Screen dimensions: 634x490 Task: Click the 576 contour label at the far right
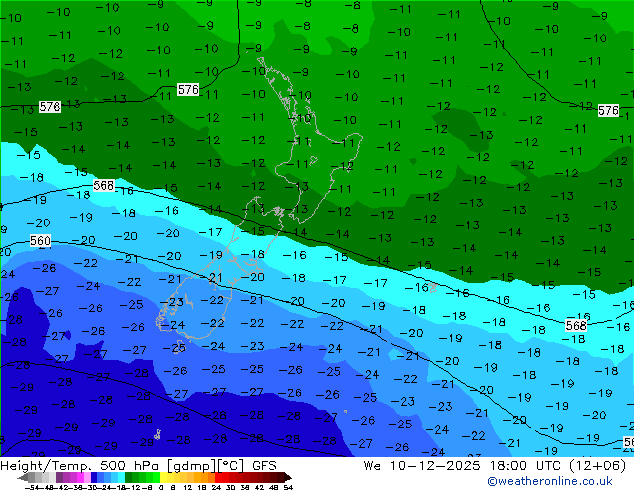(x=608, y=110)
